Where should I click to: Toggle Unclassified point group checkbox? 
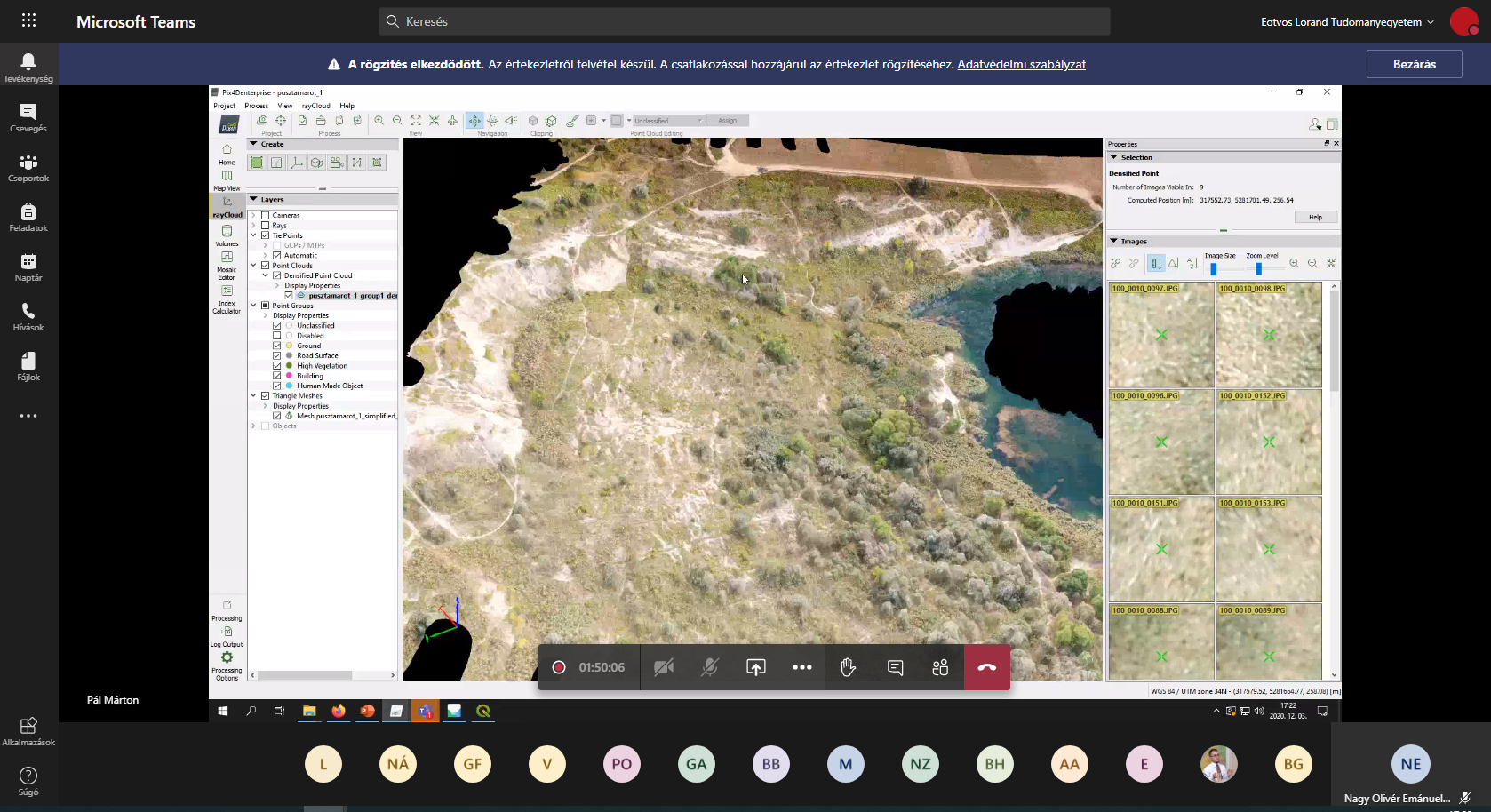(276, 325)
